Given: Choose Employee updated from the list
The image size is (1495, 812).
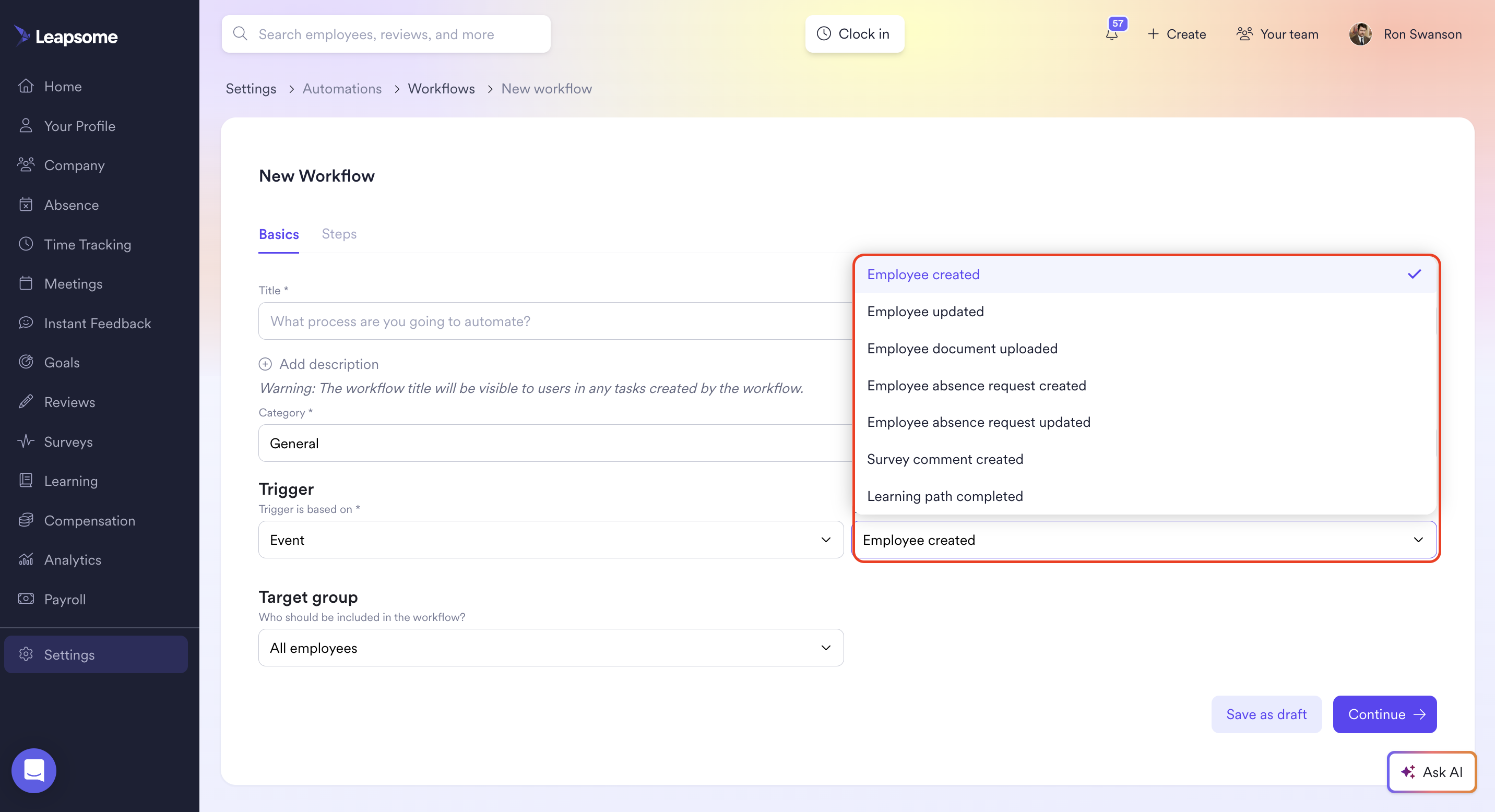Looking at the screenshot, I should [x=1146, y=312].
